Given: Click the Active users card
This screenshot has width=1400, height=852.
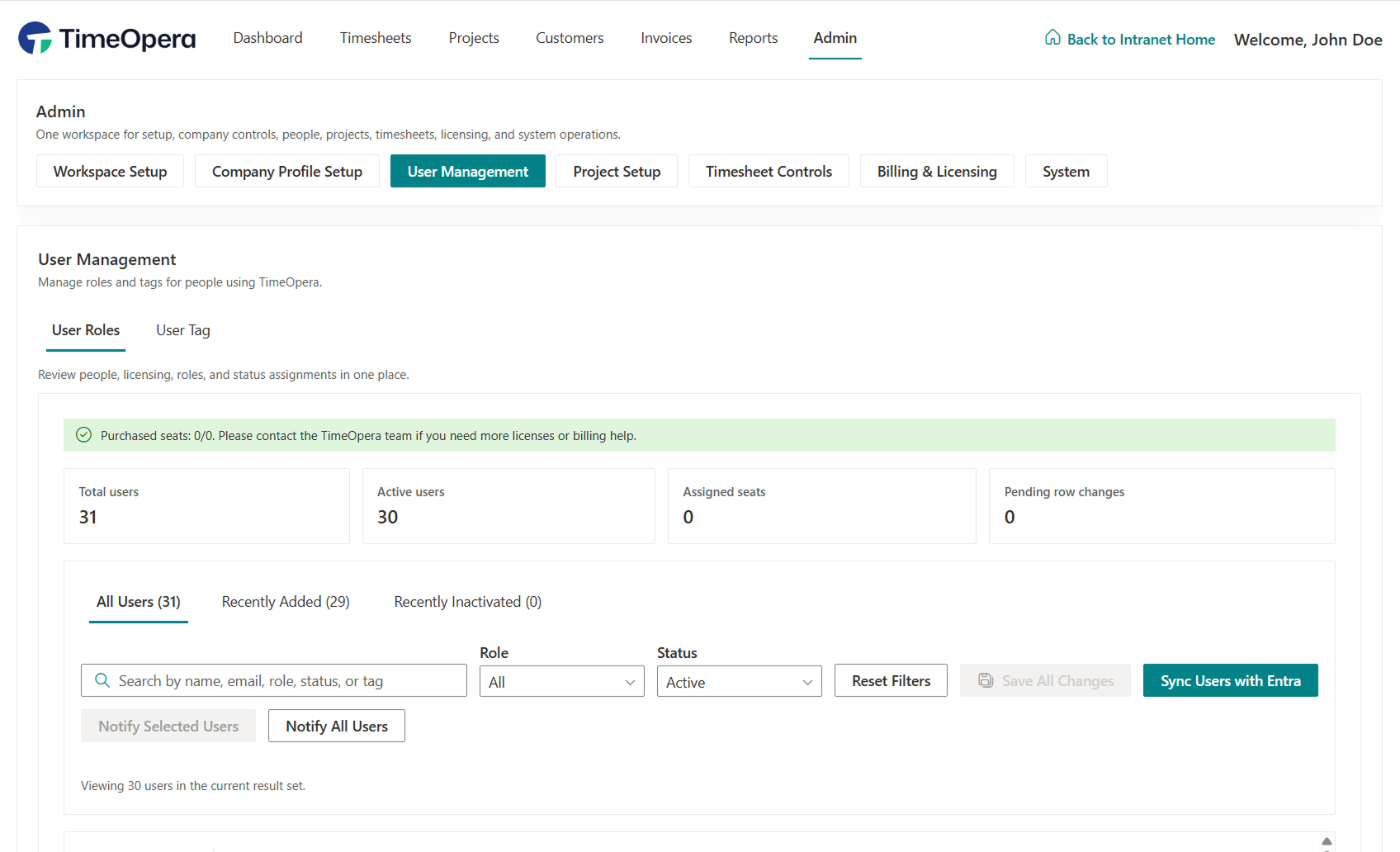Looking at the screenshot, I should coord(508,506).
